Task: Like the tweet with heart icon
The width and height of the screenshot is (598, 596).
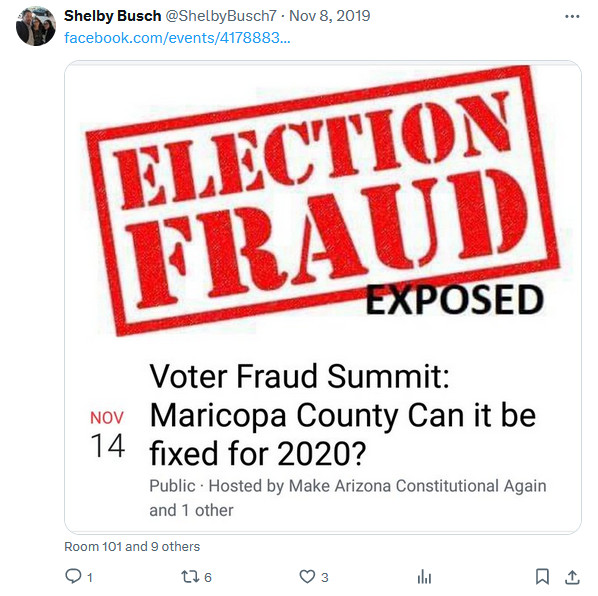Action: [x=307, y=577]
